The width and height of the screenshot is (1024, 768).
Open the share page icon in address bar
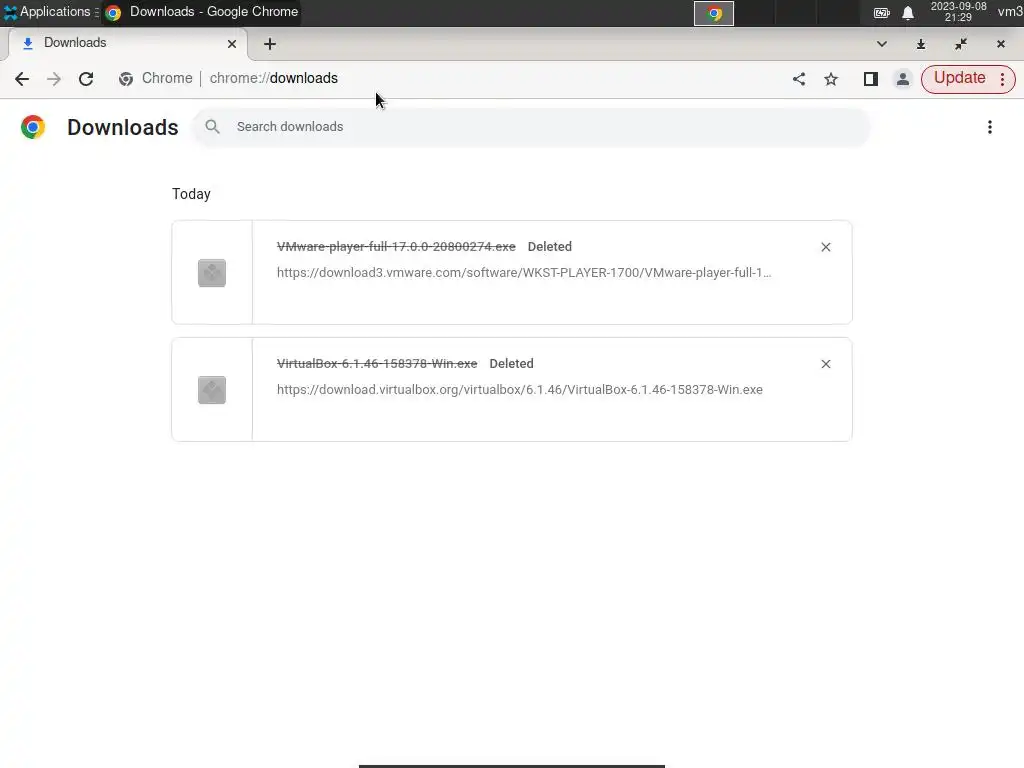point(799,79)
